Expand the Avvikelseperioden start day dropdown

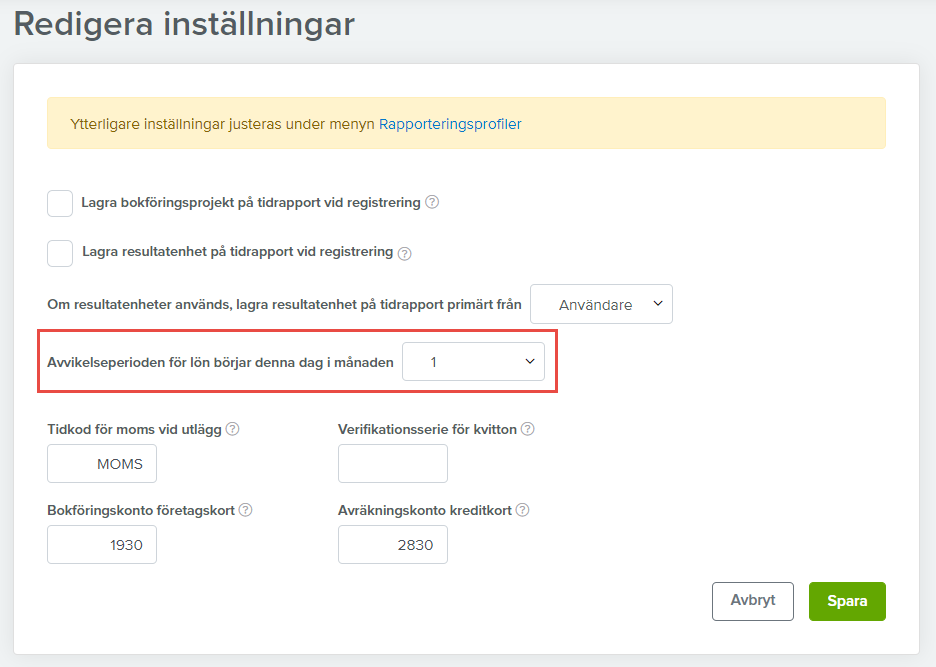pyautogui.click(x=473, y=362)
